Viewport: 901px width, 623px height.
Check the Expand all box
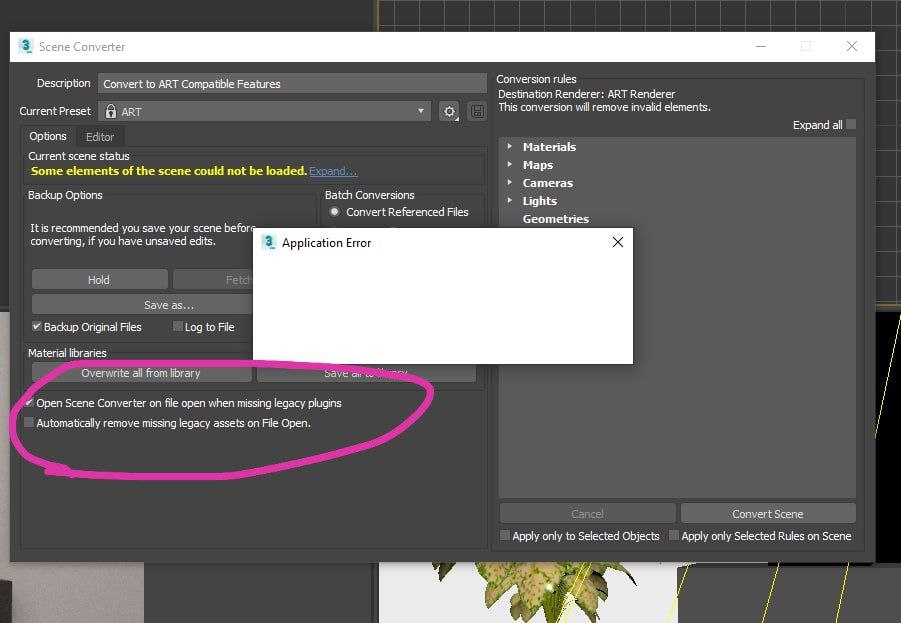point(851,125)
